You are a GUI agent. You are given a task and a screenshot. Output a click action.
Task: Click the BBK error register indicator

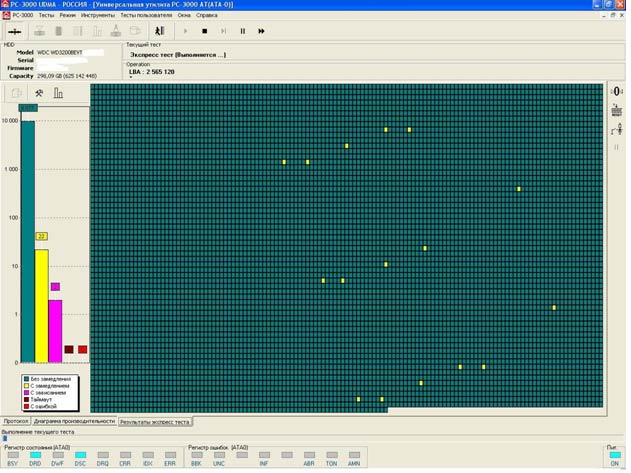pos(197,455)
